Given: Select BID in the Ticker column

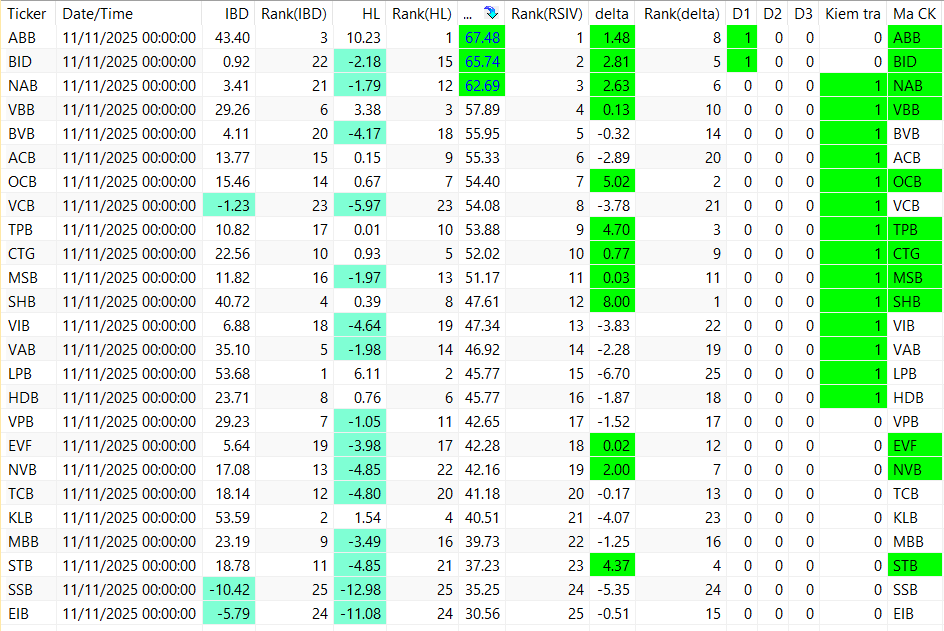Looking at the screenshot, I should [20, 61].
